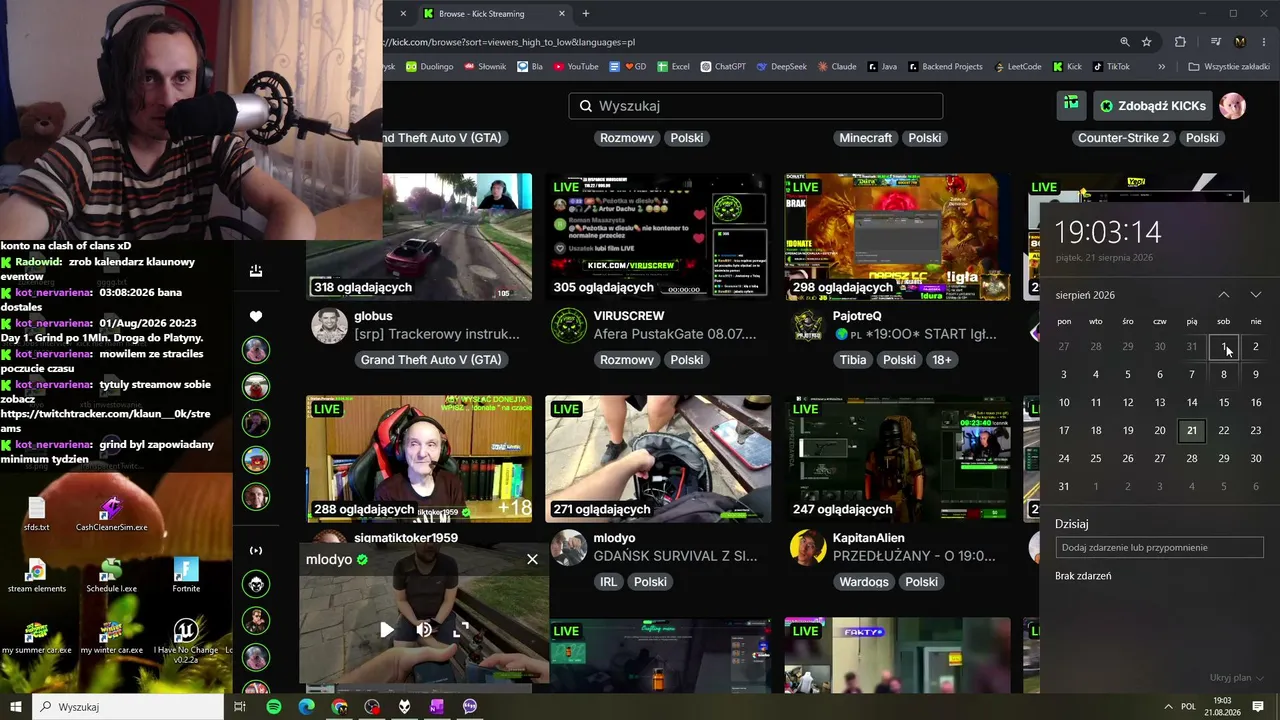Go to previous month in calendar
Image resolution: width=1280 pixels, height=720 pixels.
1223,295
